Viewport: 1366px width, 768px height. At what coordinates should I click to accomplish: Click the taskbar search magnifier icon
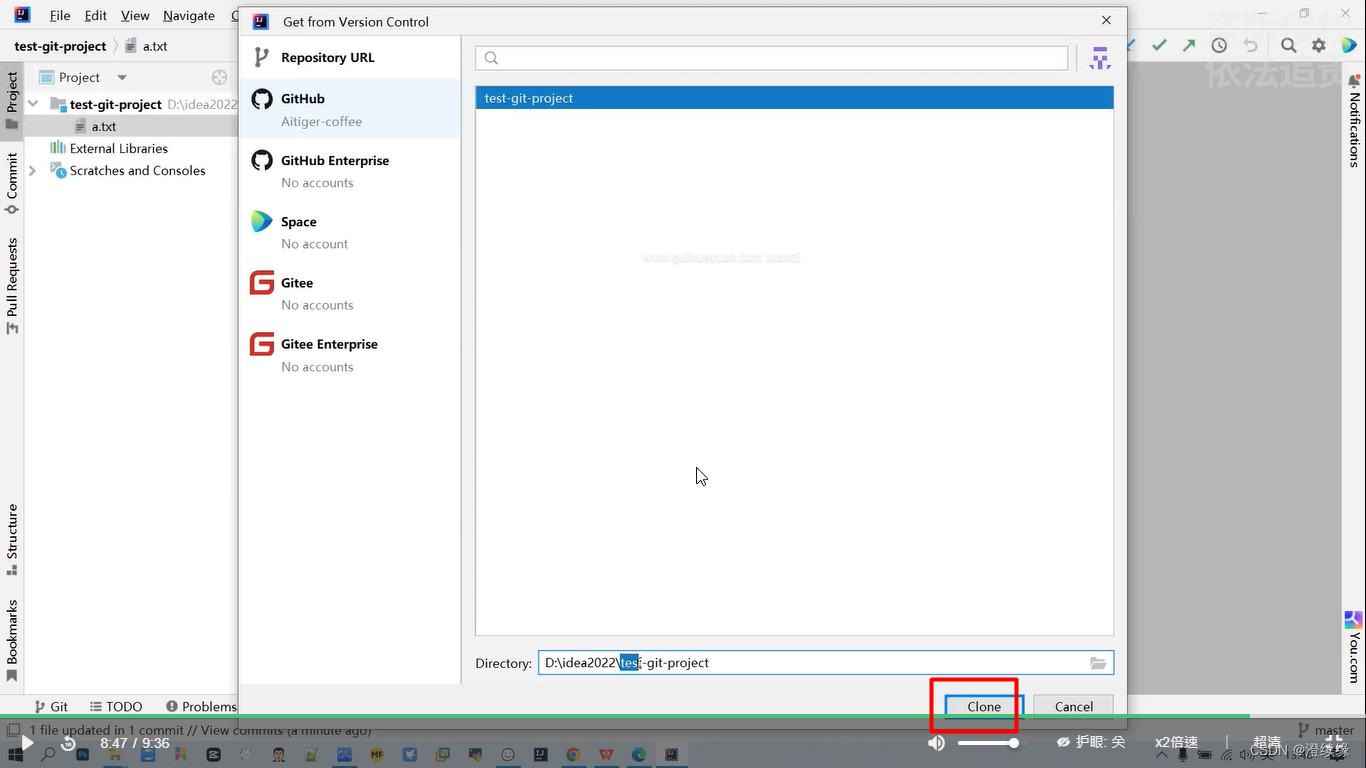48,755
